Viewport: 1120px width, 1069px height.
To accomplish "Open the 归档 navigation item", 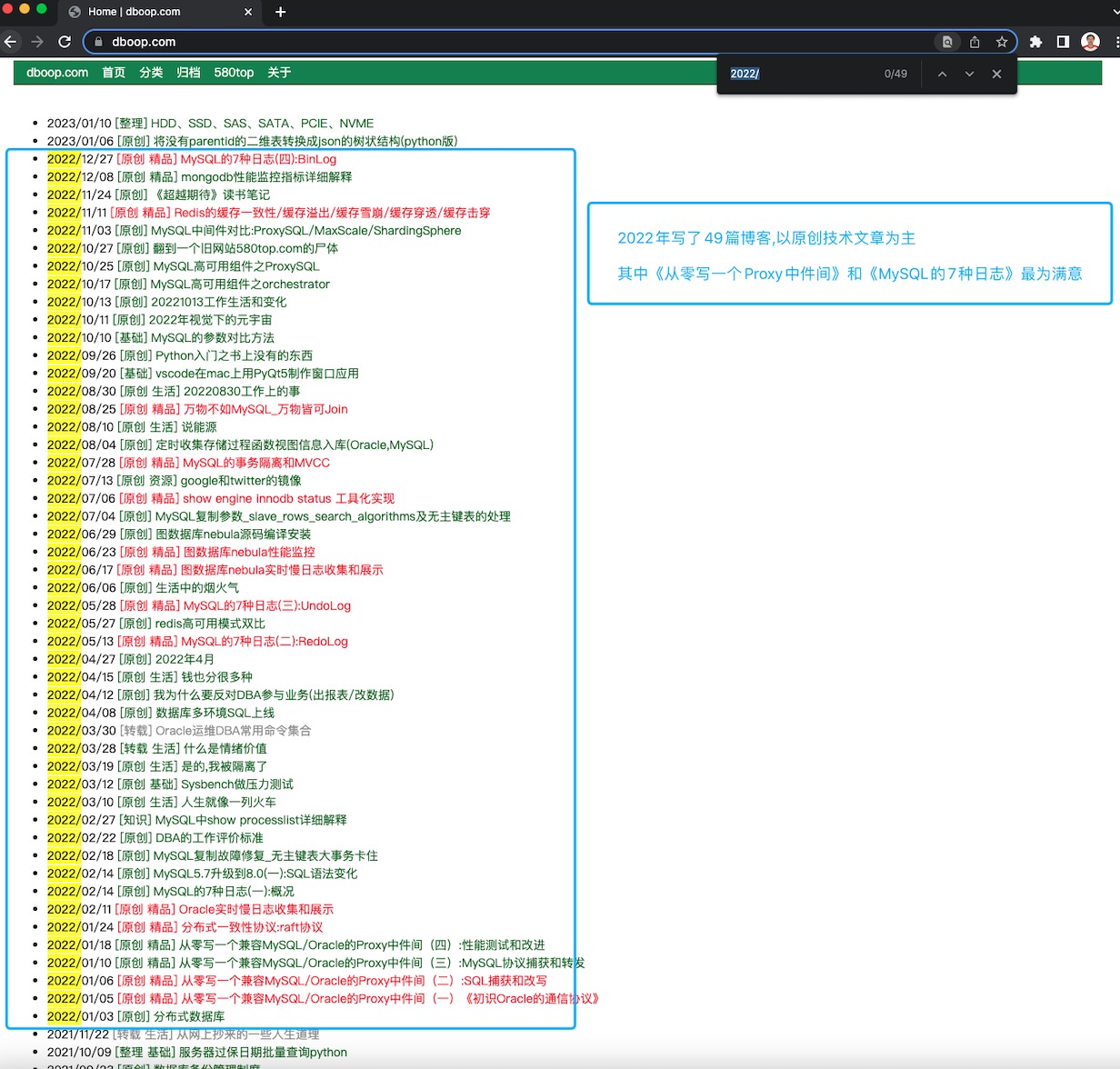I will coord(188,73).
